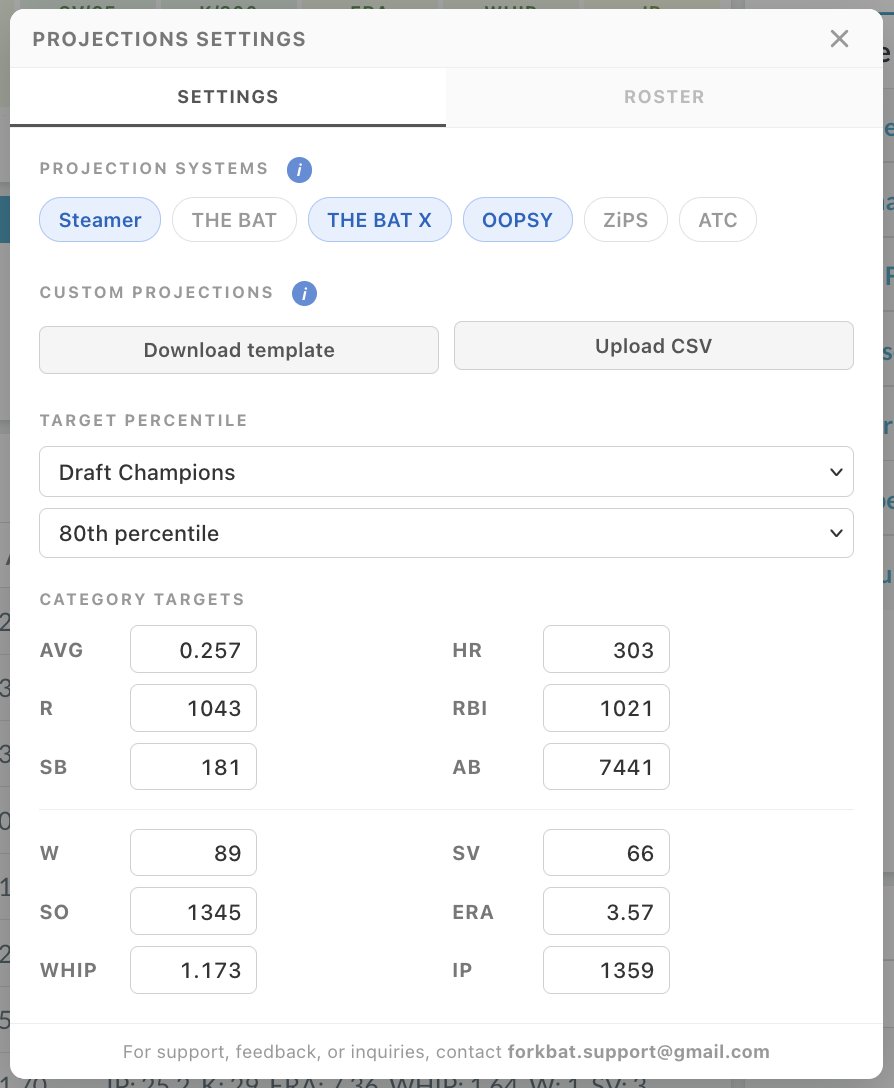Edit the AB target field

click(606, 767)
